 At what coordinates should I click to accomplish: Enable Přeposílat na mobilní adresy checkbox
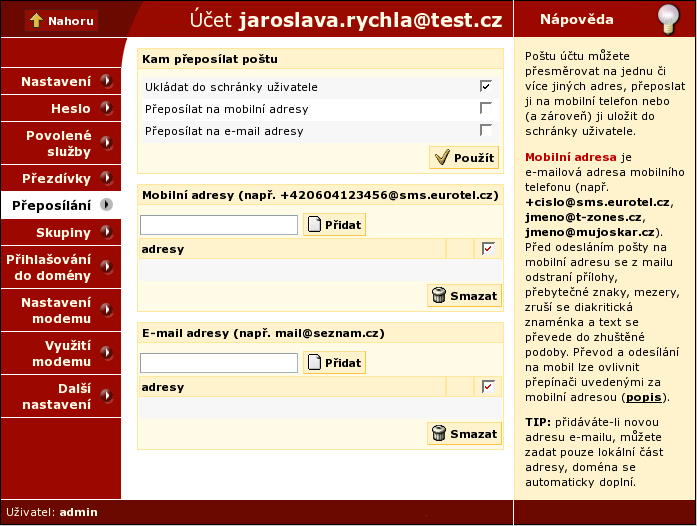pos(486,108)
